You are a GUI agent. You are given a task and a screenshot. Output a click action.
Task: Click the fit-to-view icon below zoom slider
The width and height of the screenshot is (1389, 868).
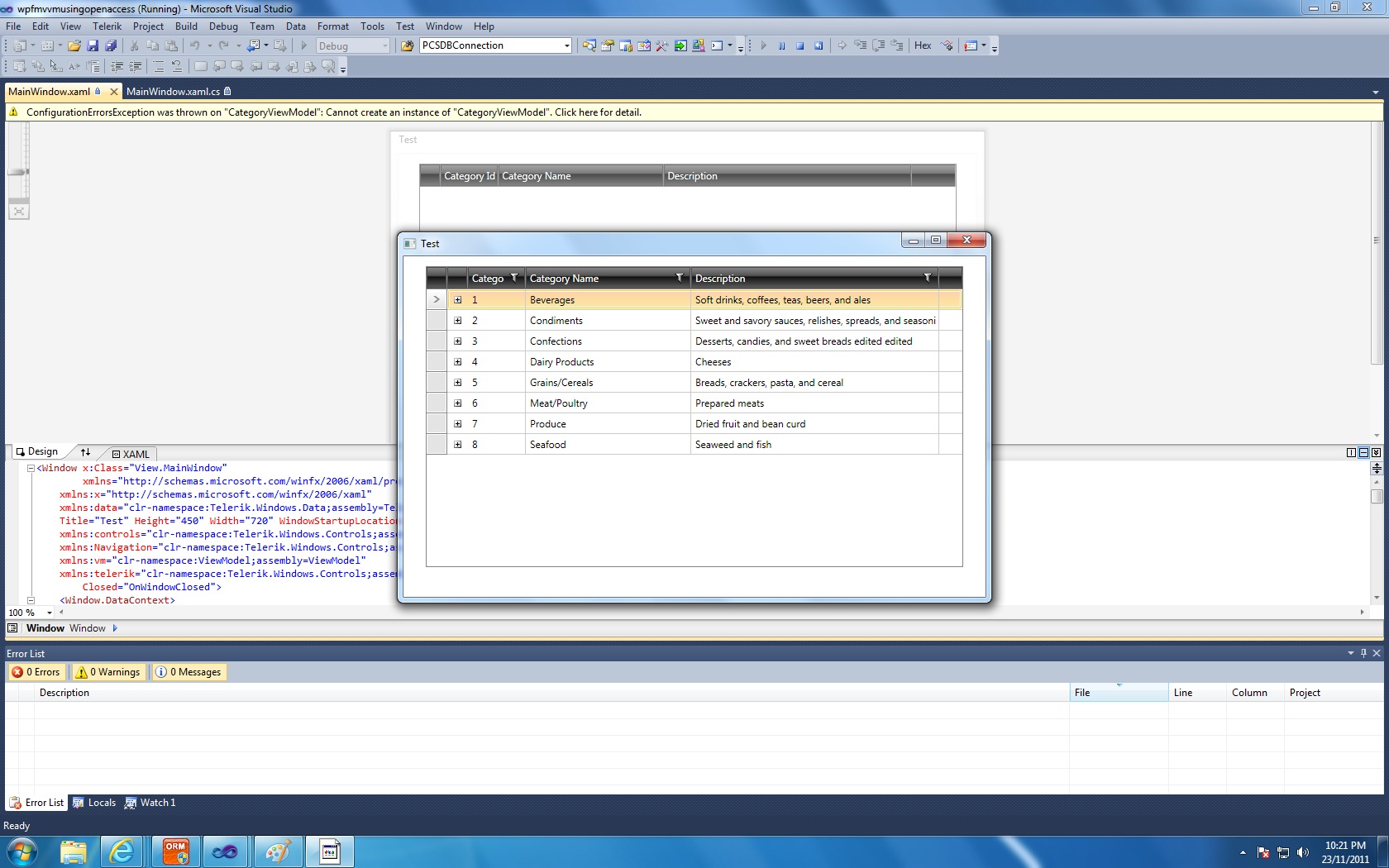[x=18, y=212]
